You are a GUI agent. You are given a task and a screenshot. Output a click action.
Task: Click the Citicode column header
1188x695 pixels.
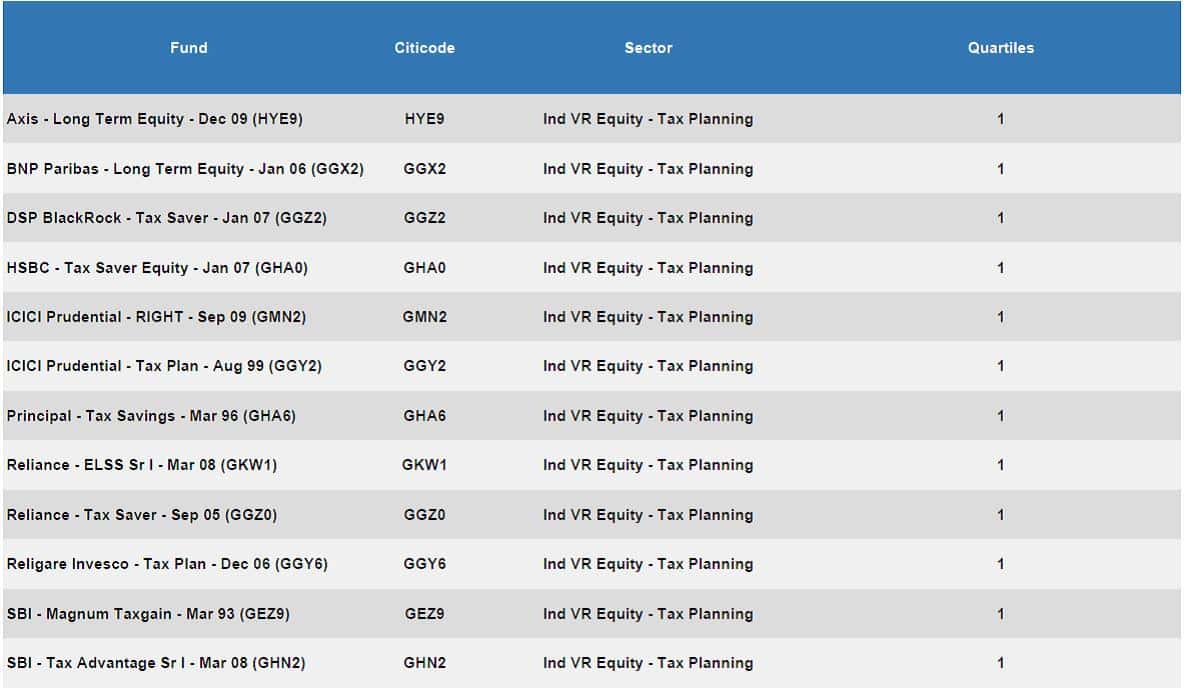click(424, 48)
